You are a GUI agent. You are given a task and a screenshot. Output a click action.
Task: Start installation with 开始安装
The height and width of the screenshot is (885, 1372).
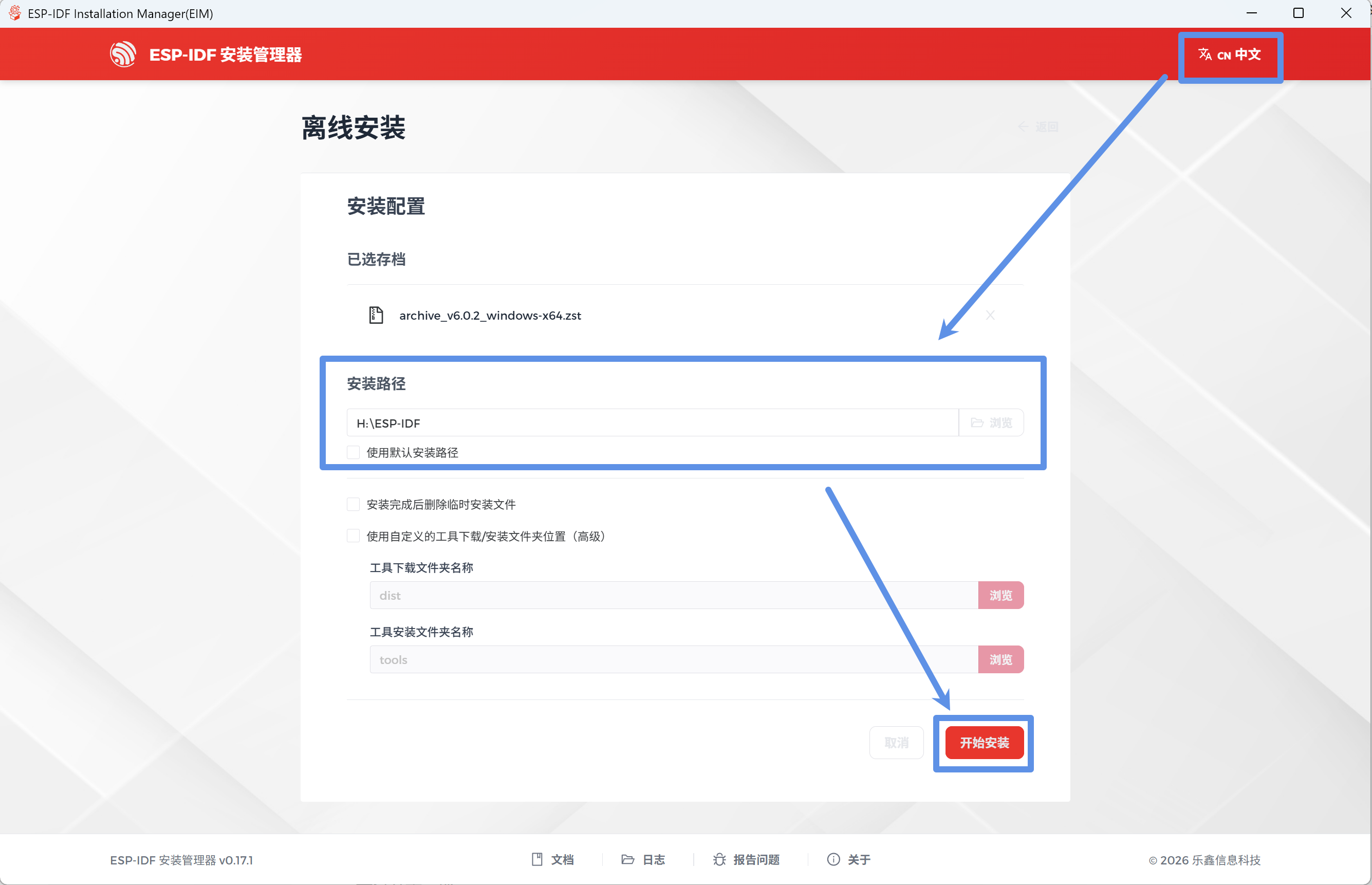[984, 743]
